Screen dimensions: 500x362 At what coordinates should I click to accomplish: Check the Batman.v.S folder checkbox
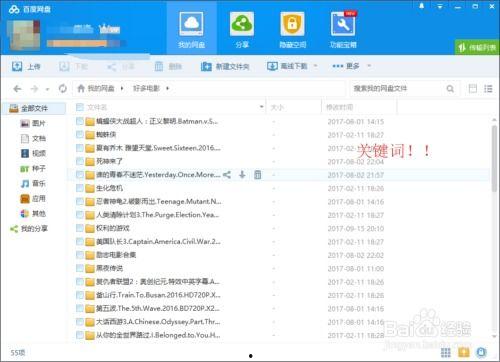coord(80,121)
